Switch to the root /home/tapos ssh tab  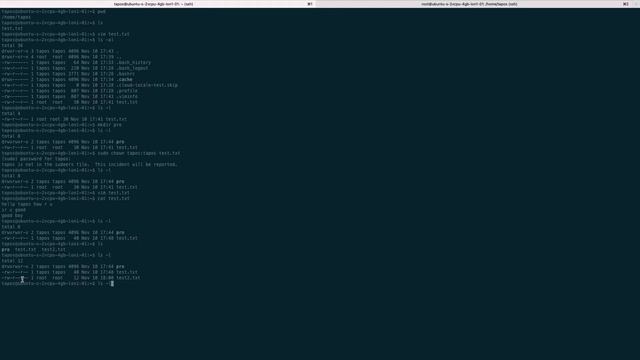(469, 4)
